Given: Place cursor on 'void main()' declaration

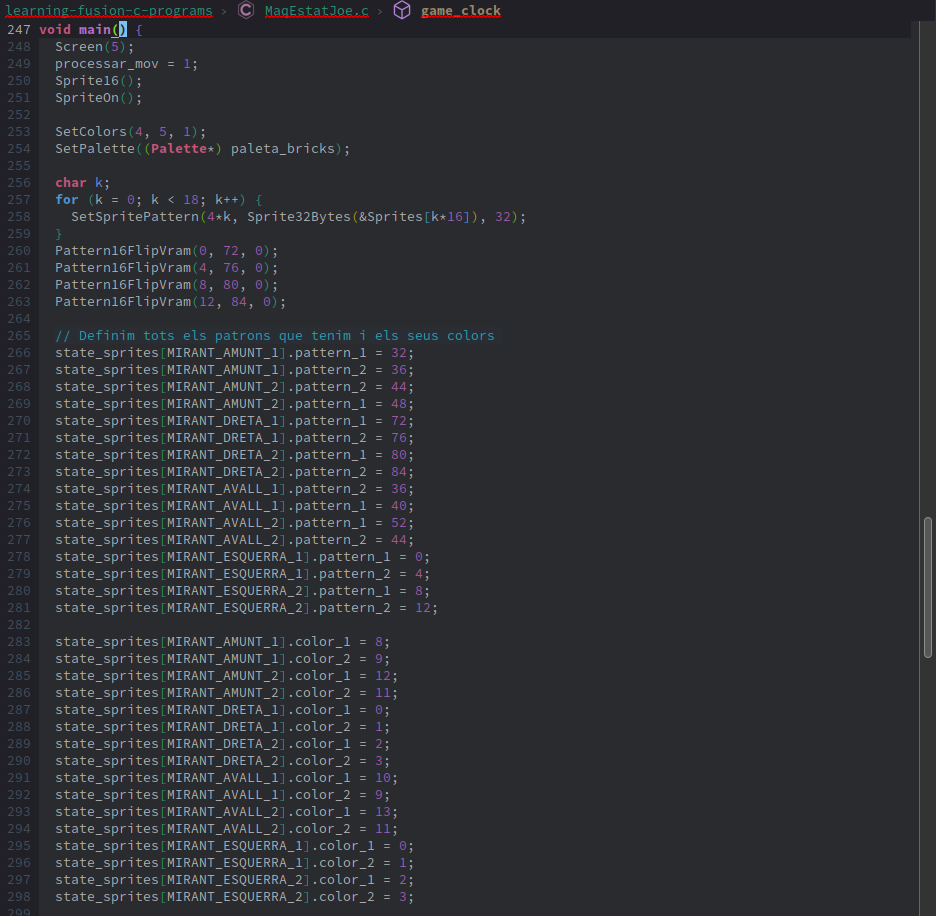Looking at the screenshot, I should coord(83,29).
